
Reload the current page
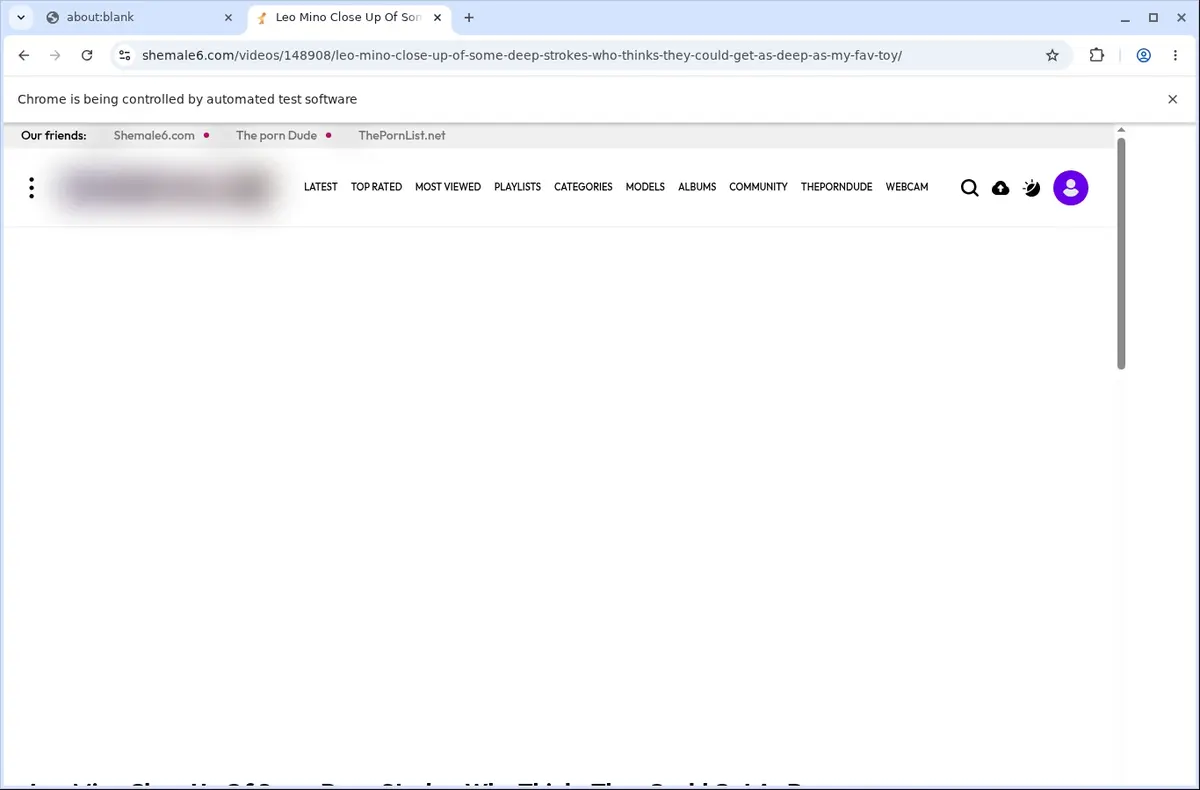pos(87,55)
